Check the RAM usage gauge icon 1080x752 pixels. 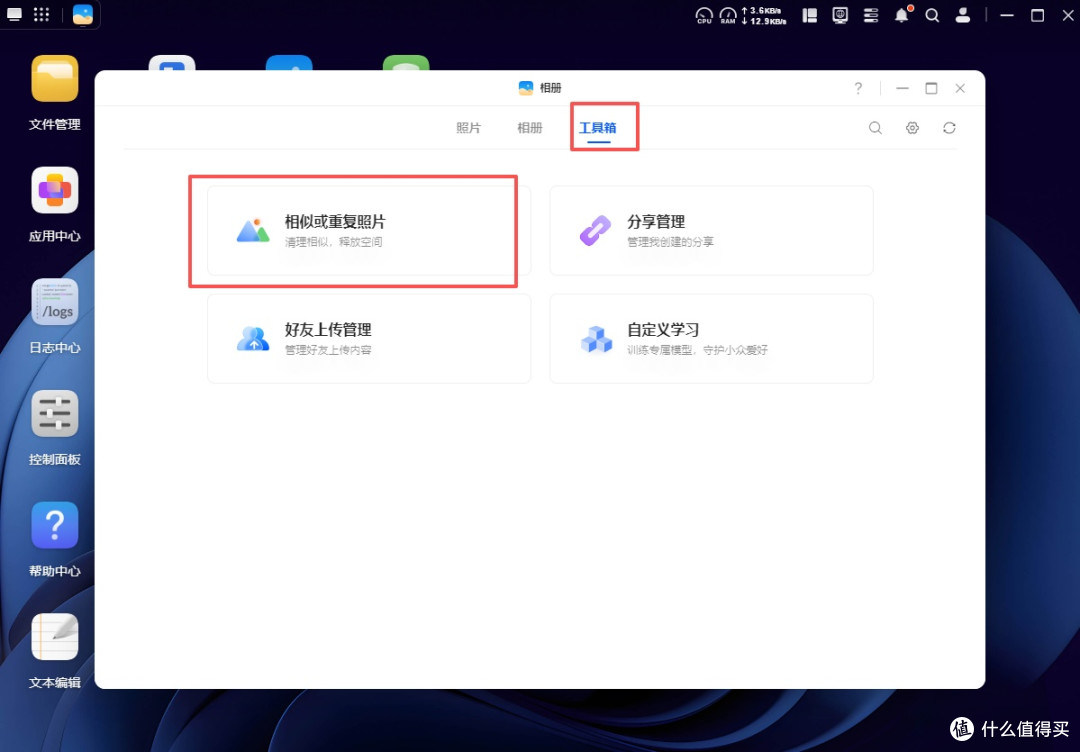click(x=727, y=15)
